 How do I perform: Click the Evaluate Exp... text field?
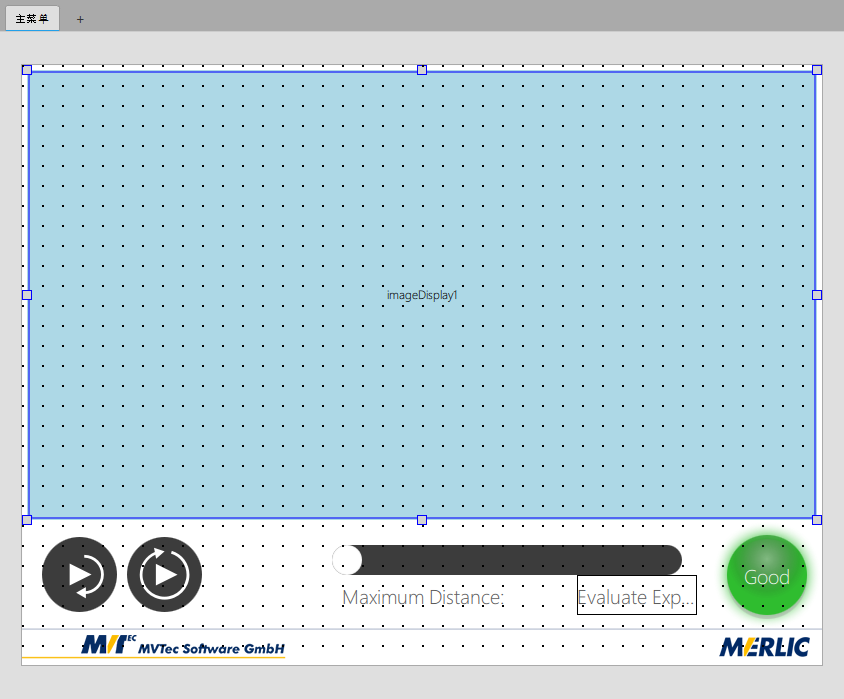coord(637,595)
